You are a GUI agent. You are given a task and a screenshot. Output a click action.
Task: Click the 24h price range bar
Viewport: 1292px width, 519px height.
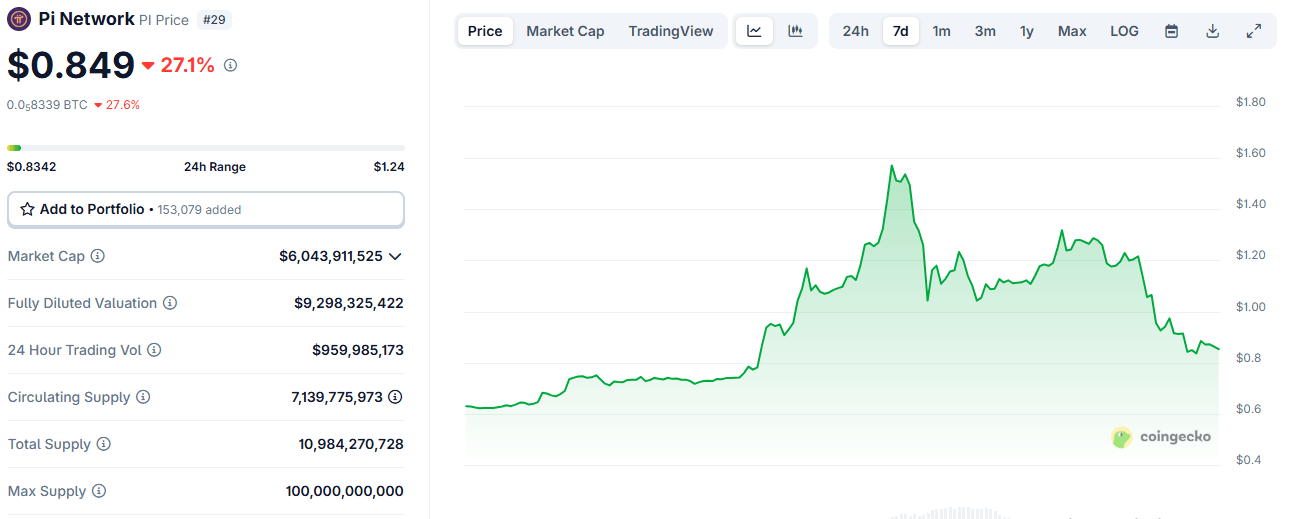[205, 148]
